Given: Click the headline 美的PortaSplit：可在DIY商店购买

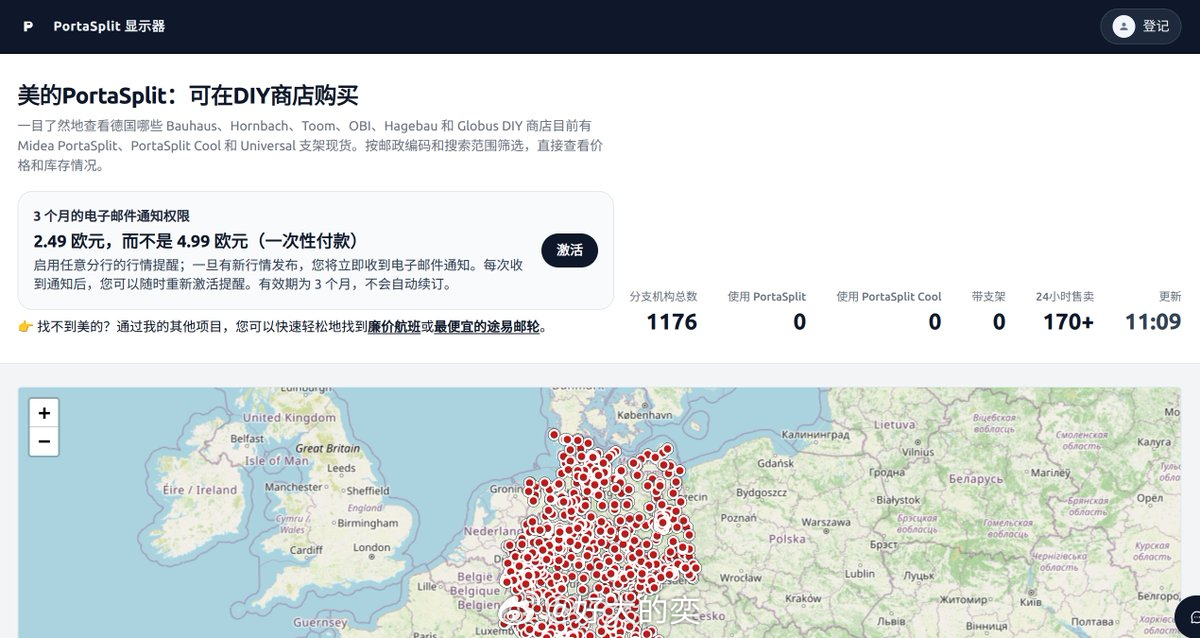Looking at the screenshot, I should 188,96.
